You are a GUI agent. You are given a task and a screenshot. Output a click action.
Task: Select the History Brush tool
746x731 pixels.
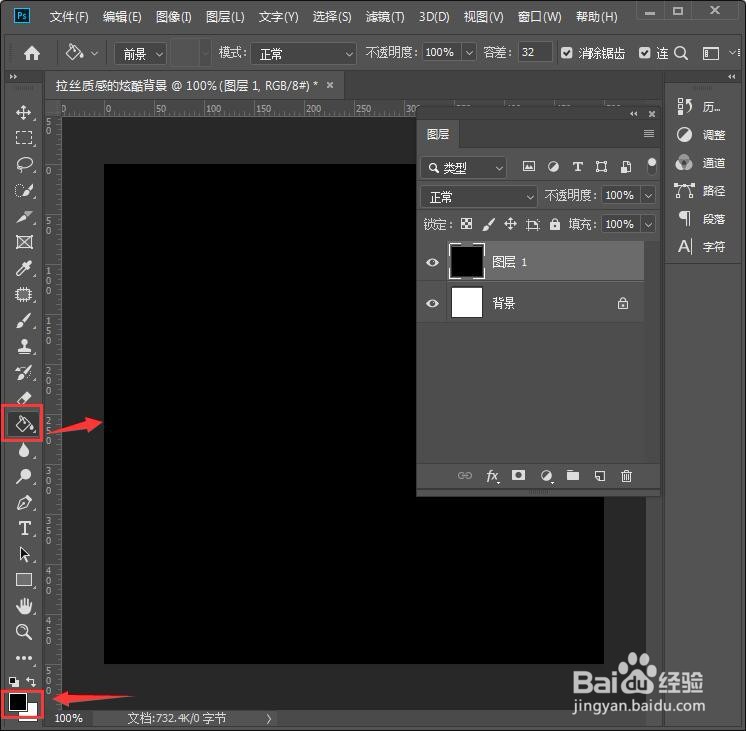pyautogui.click(x=24, y=373)
